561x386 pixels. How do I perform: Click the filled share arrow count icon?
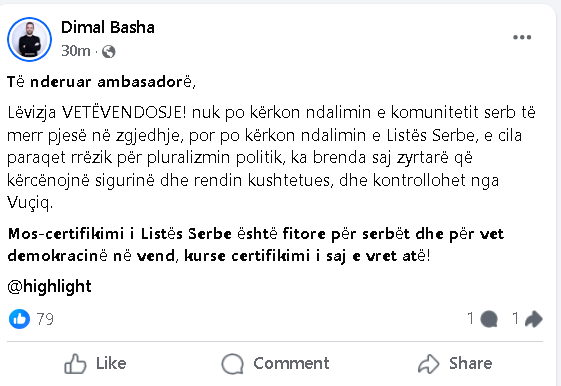pyautogui.click(x=533, y=319)
